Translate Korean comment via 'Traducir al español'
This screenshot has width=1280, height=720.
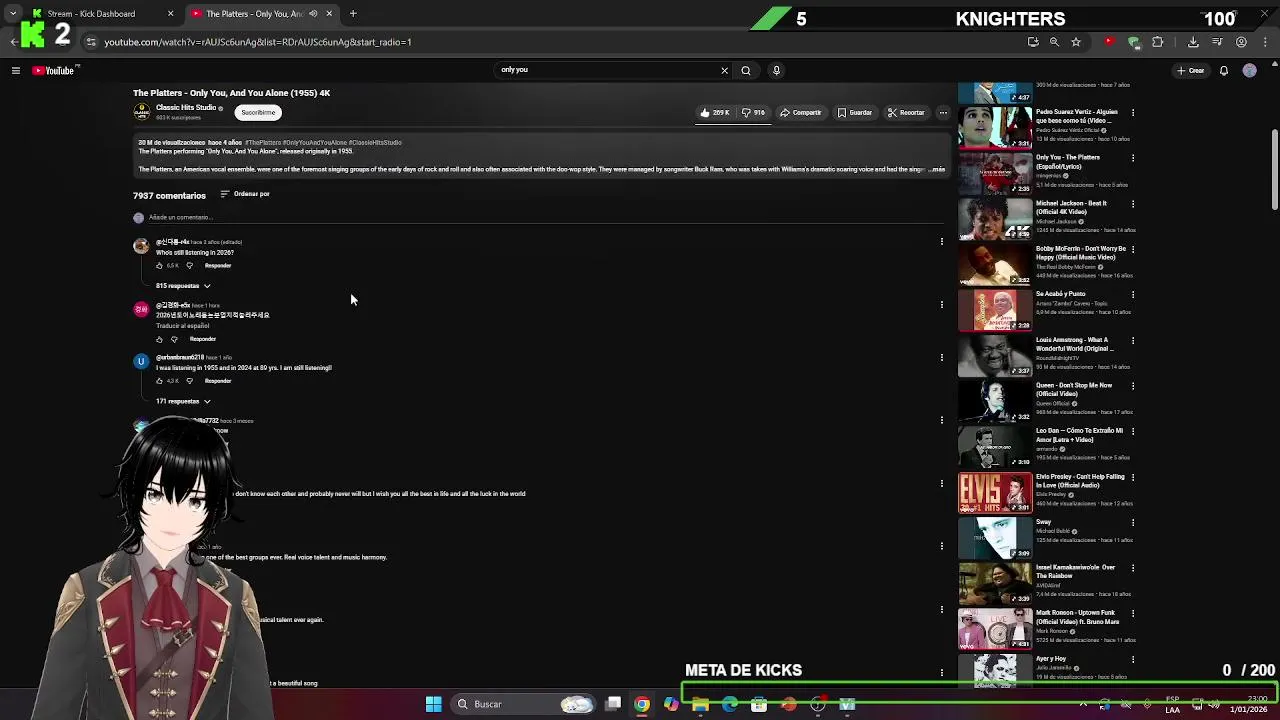[182, 326]
